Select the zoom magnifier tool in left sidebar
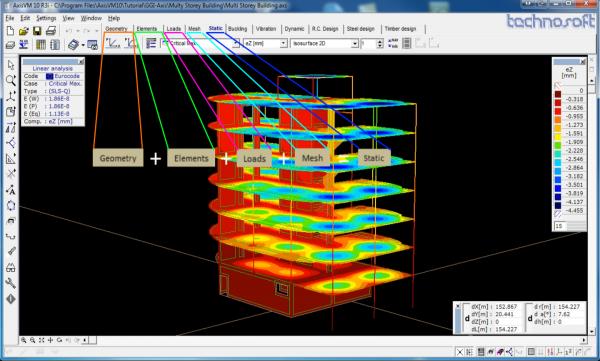The width and height of the screenshot is (600, 361). coord(11,80)
